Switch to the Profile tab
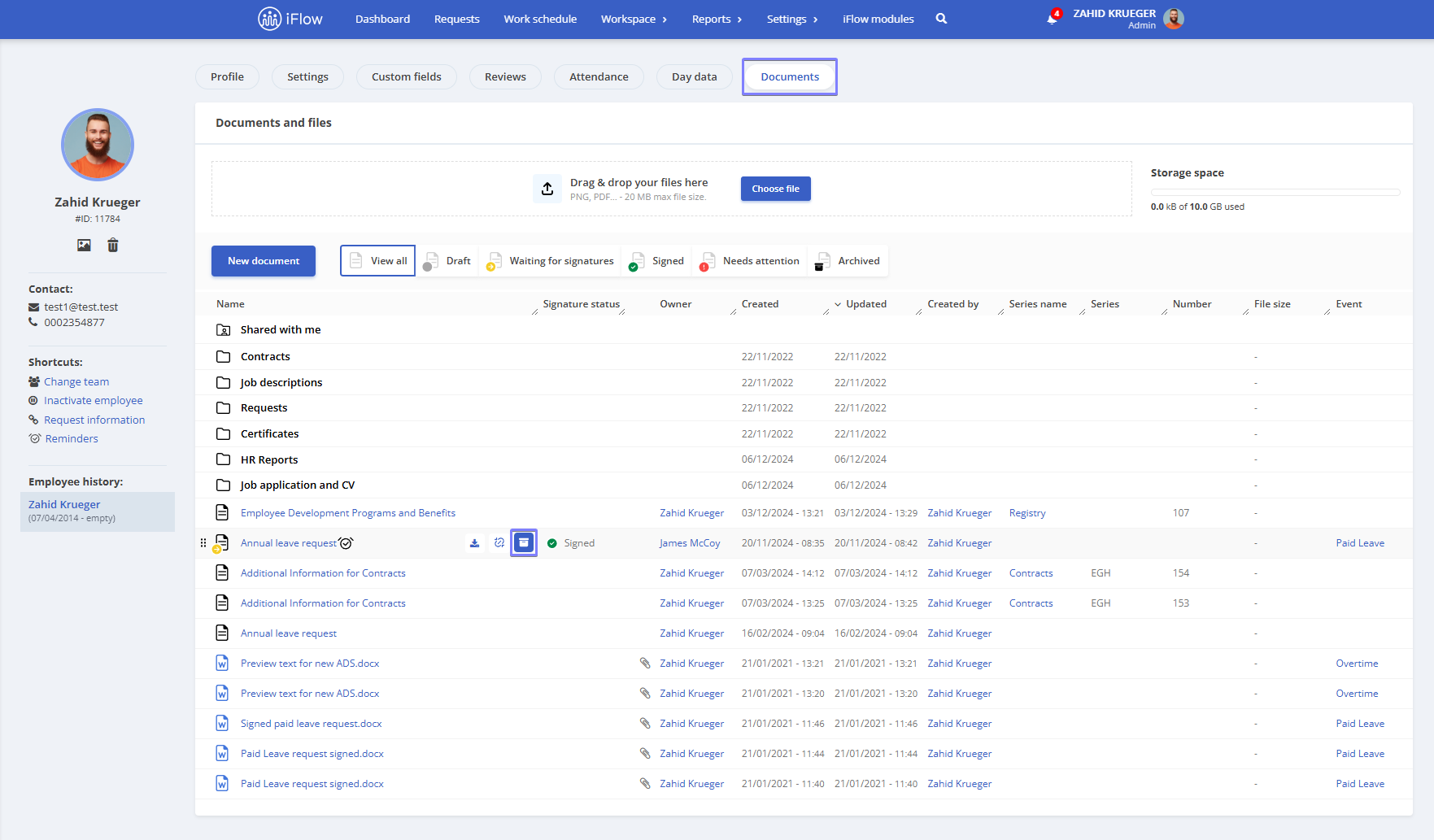Image resolution: width=1434 pixels, height=840 pixels. [x=227, y=76]
